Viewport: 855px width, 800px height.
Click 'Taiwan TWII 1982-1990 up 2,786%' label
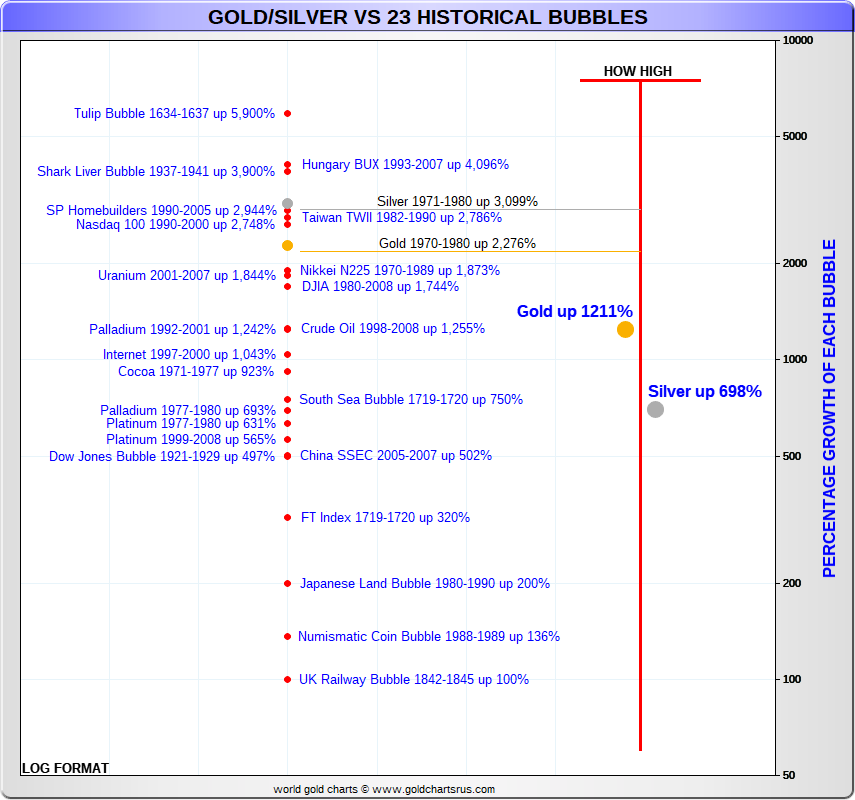tap(402, 218)
